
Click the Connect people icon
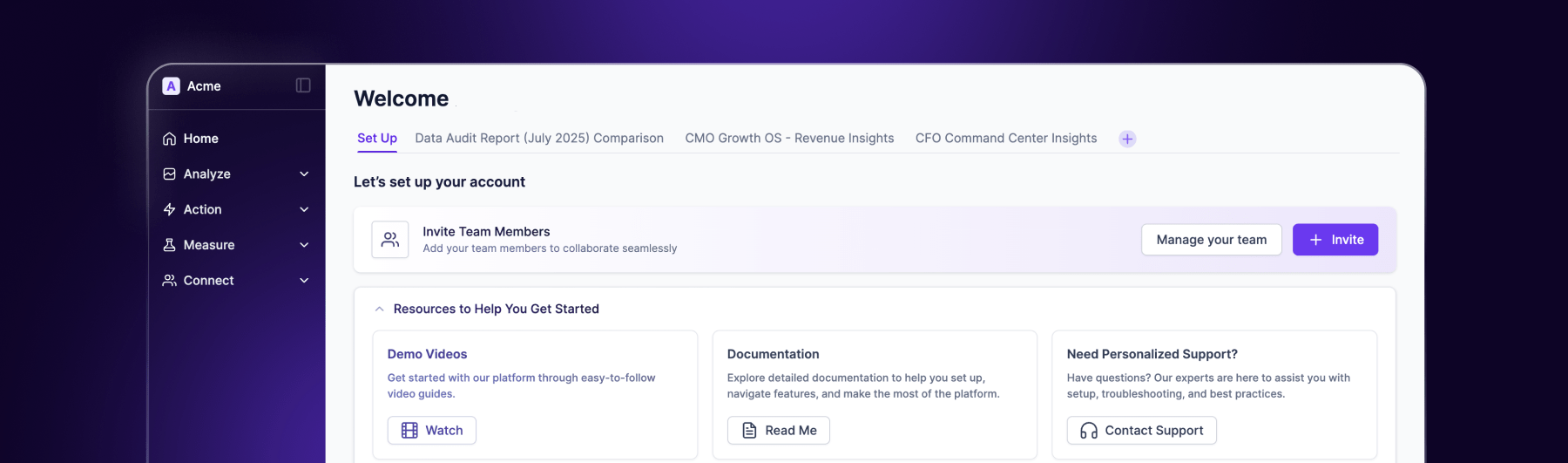169,281
